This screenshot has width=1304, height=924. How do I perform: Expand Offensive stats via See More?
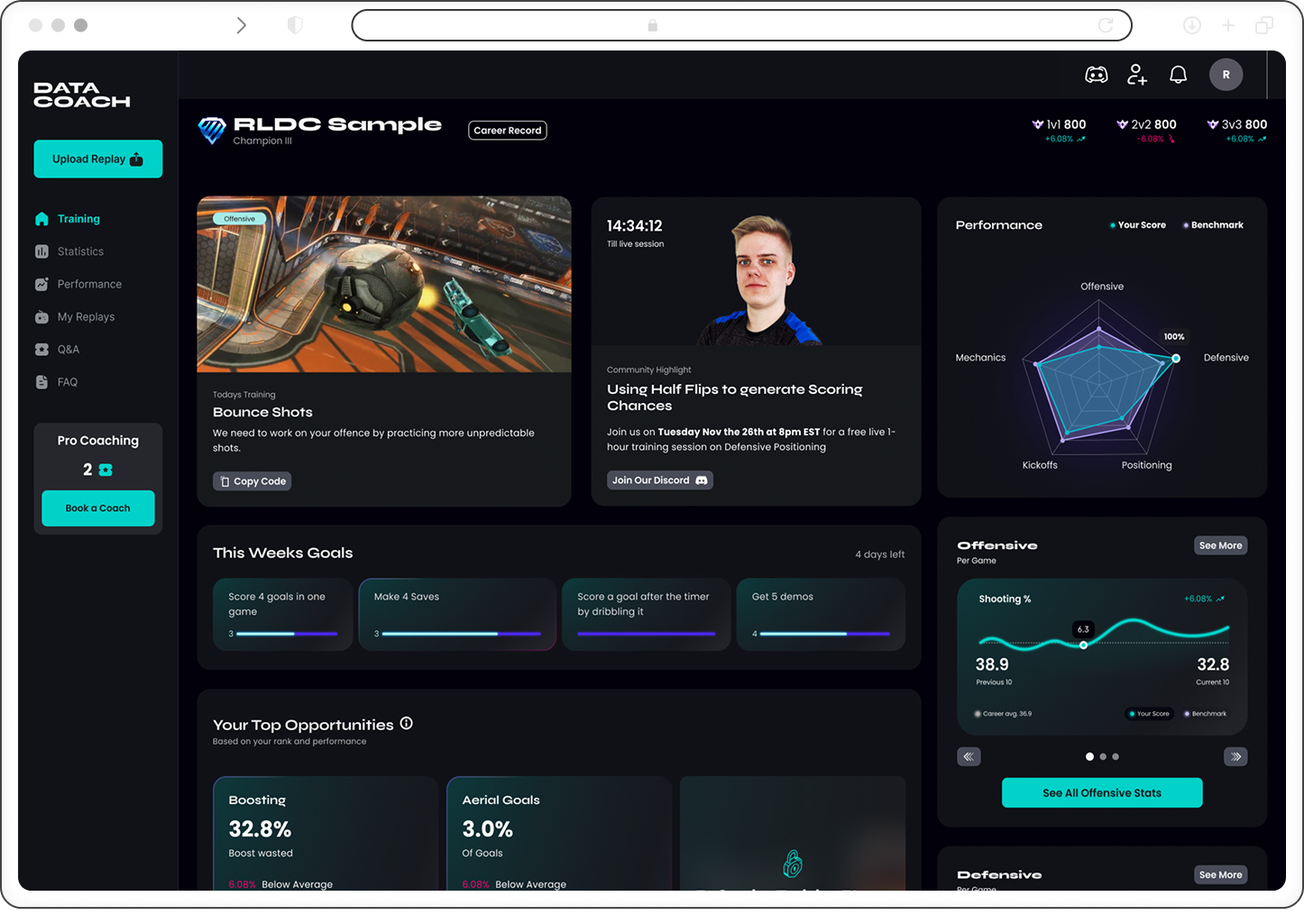click(x=1220, y=545)
